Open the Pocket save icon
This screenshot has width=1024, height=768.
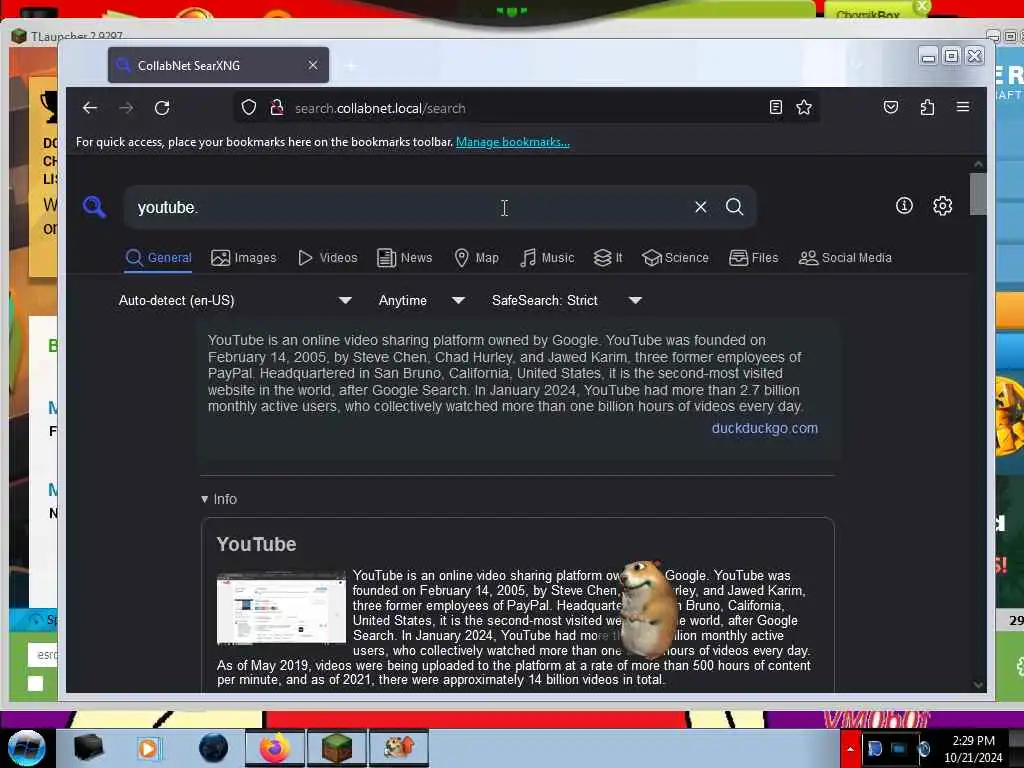click(891, 107)
